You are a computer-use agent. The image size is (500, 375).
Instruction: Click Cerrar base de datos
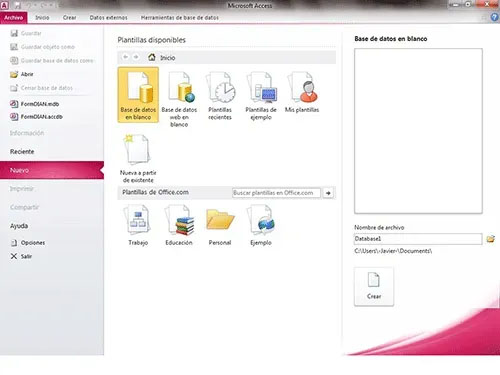click(x=41, y=88)
